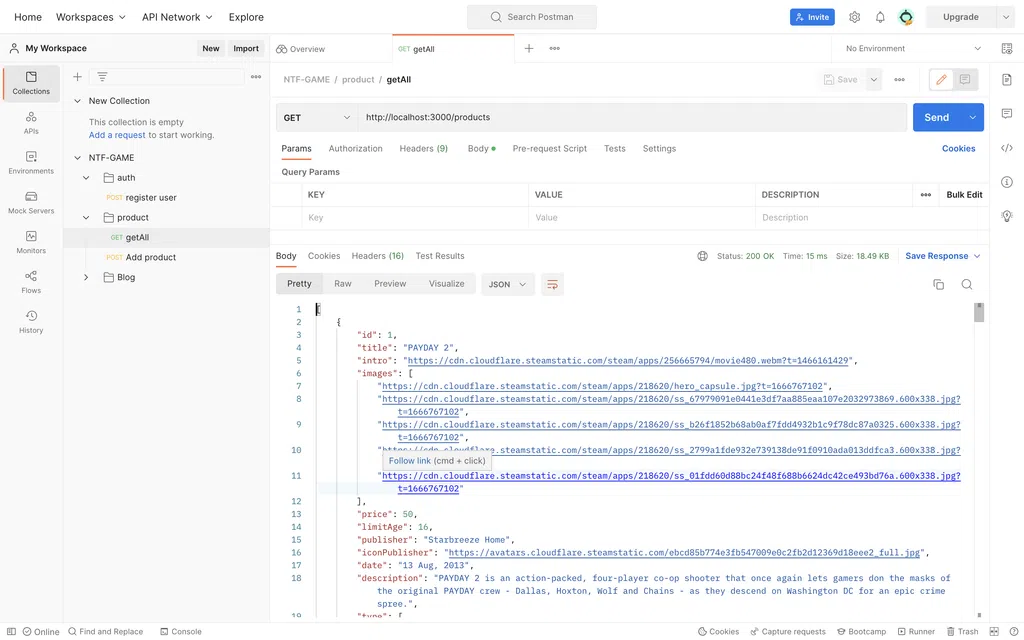Open the response Headers (16) tab
Viewport: 1024px width, 640px height.
(377, 256)
